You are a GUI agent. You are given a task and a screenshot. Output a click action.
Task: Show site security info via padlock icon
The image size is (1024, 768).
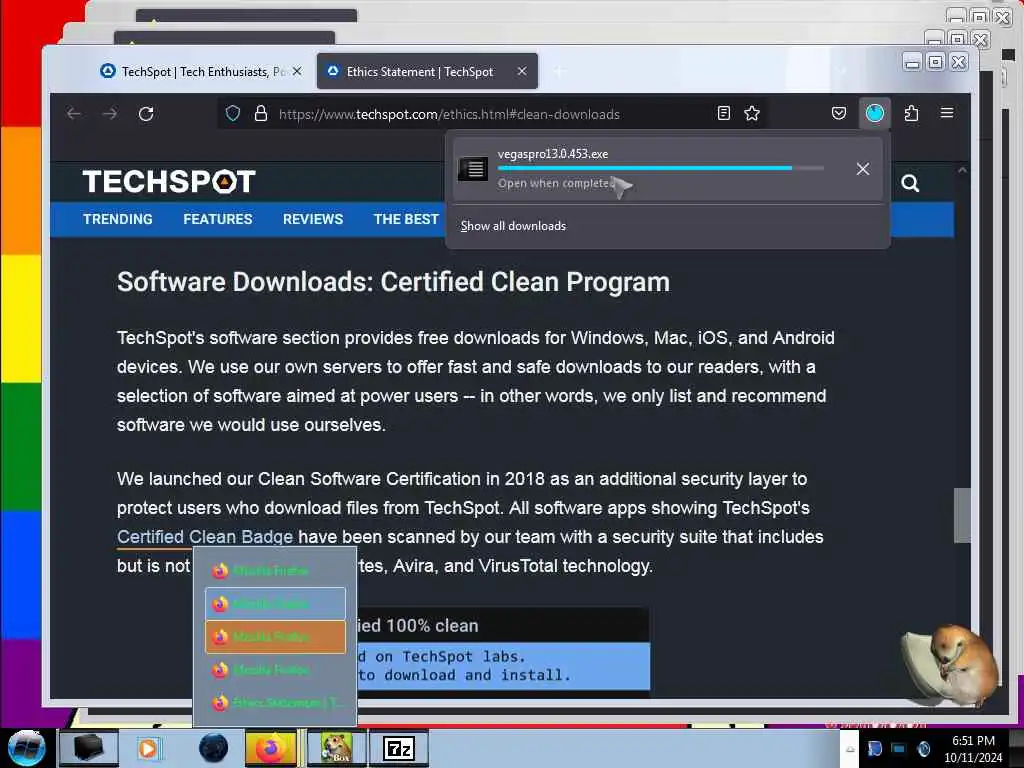(261, 114)
